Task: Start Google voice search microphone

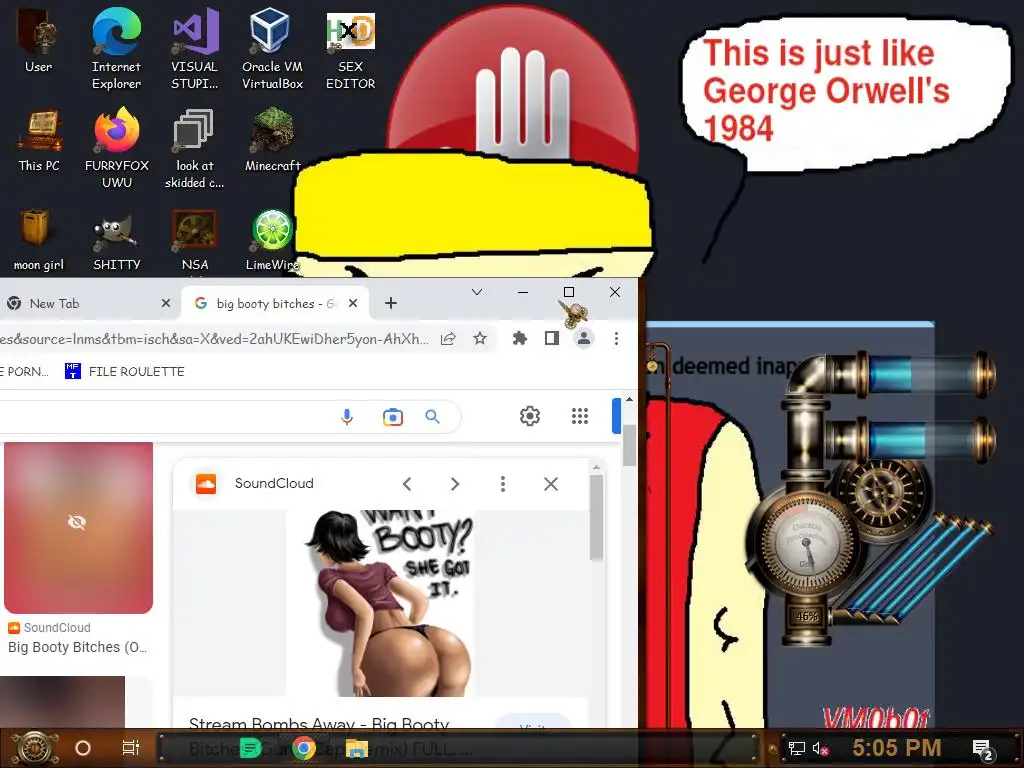Action: 347,417
